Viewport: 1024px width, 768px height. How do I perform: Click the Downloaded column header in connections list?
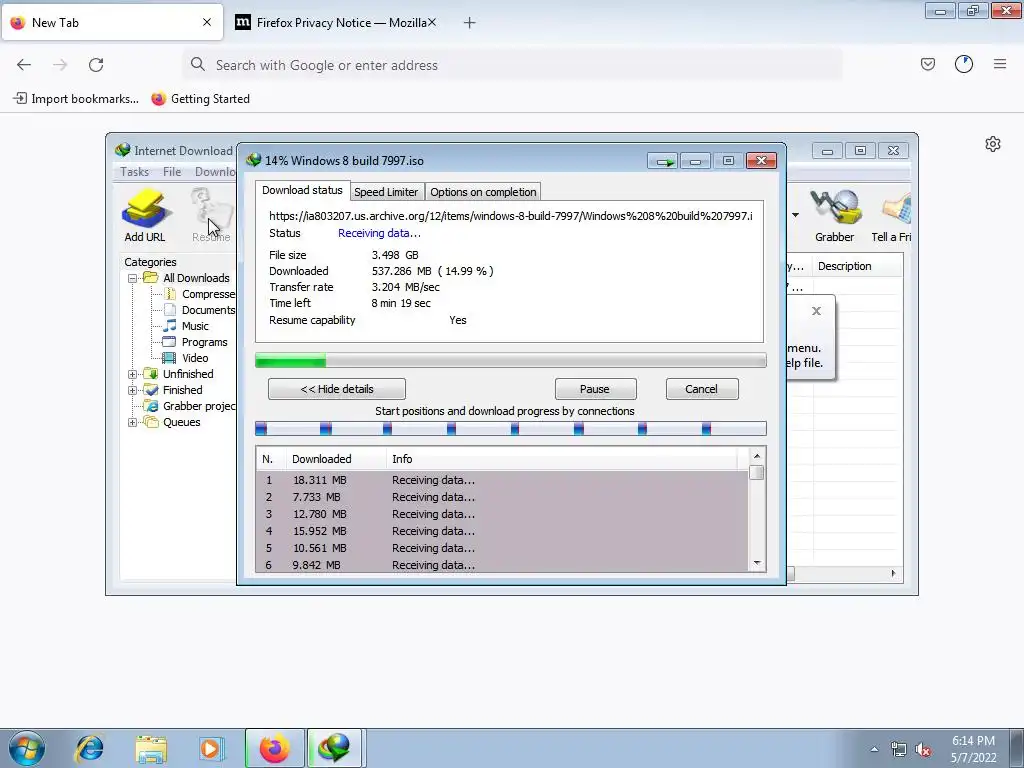pyautogui.click(x=336, y=459)
